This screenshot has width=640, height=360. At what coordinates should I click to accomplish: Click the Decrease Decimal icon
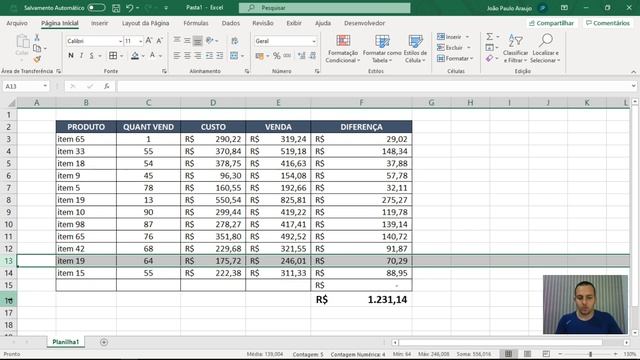coord(312,56)
